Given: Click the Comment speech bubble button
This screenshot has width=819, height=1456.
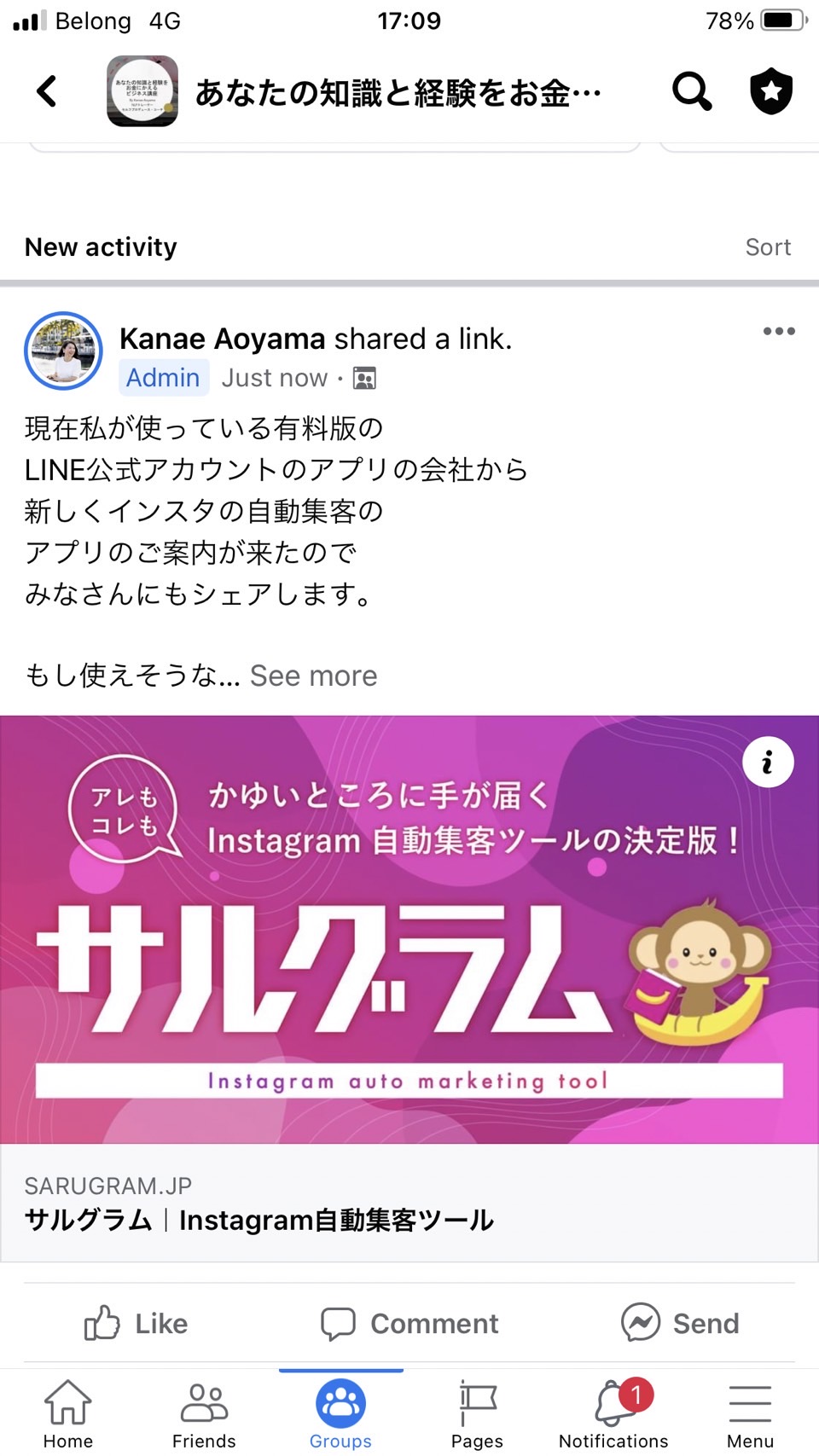Looking at the screenshot, I should (409, 1323).
